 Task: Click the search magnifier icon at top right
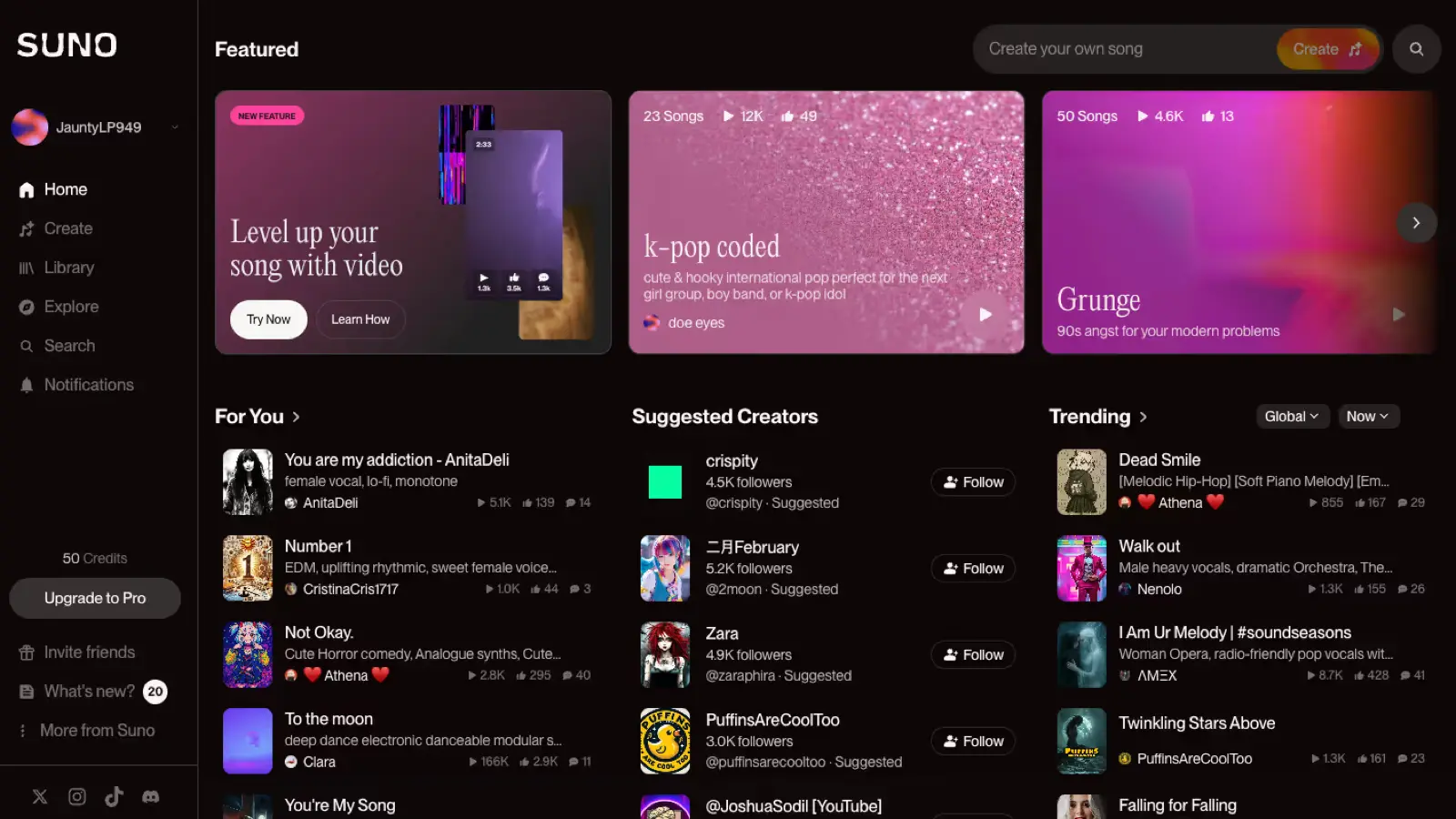1416,49
